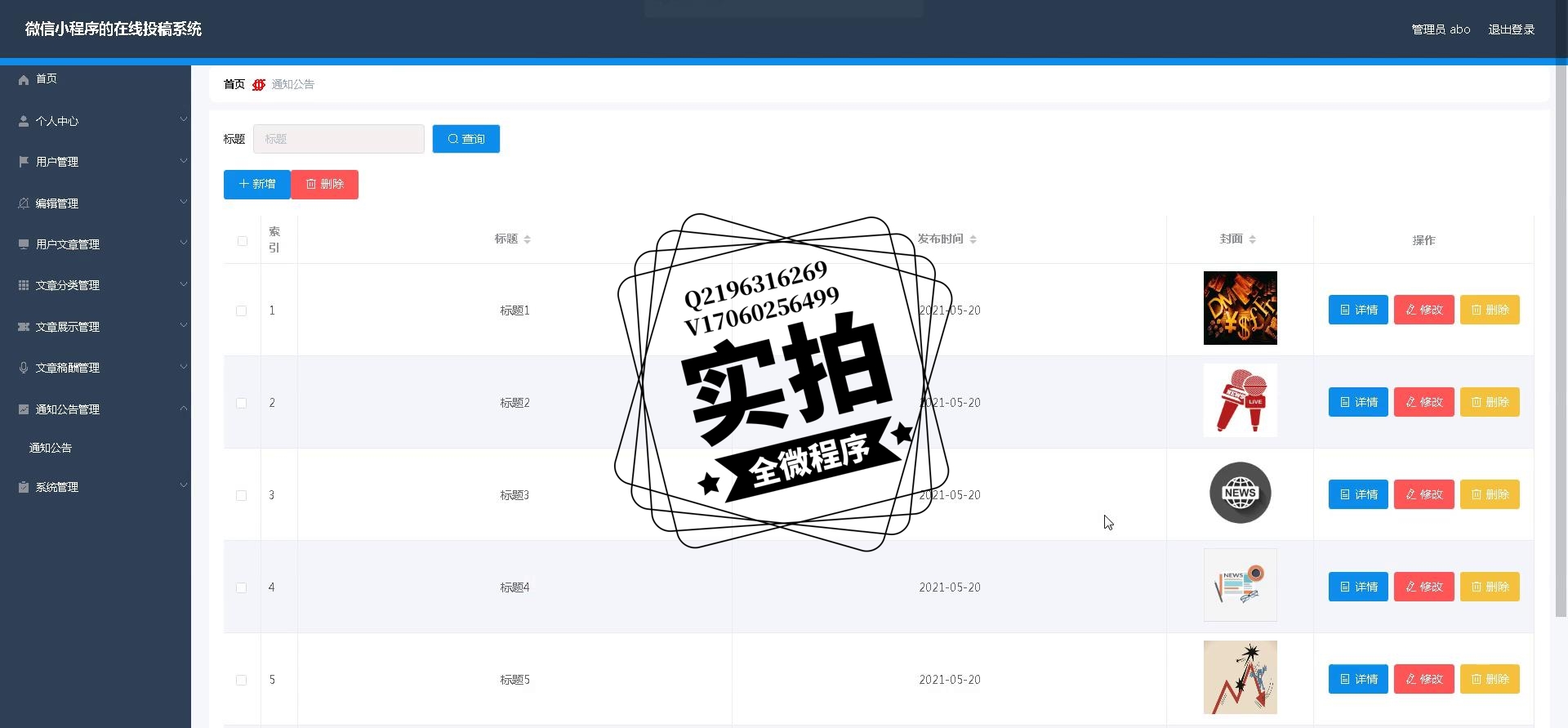Open the newspaper cover thumbnail for 标题4
The image size is (1568, 728).
[1241, 585]
